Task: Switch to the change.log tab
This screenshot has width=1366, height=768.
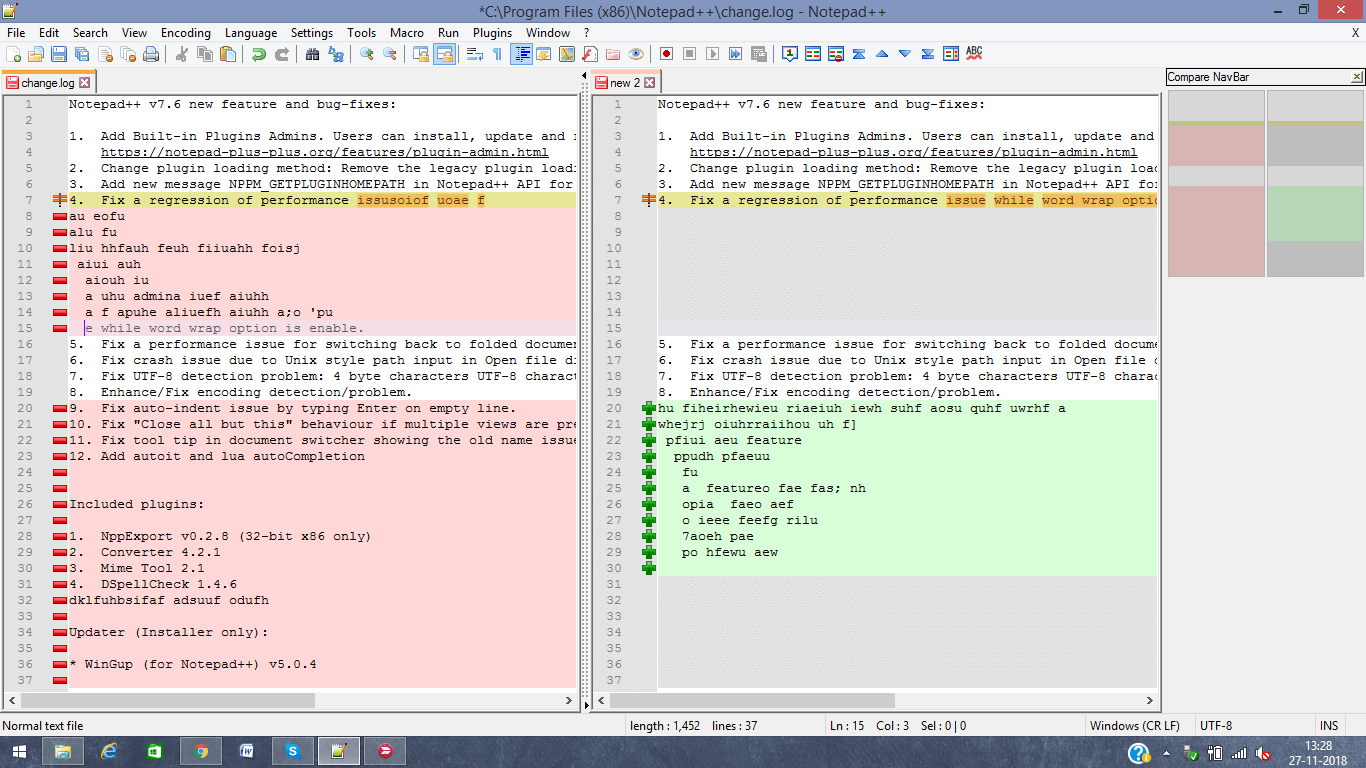Action: tap(47, 83)
